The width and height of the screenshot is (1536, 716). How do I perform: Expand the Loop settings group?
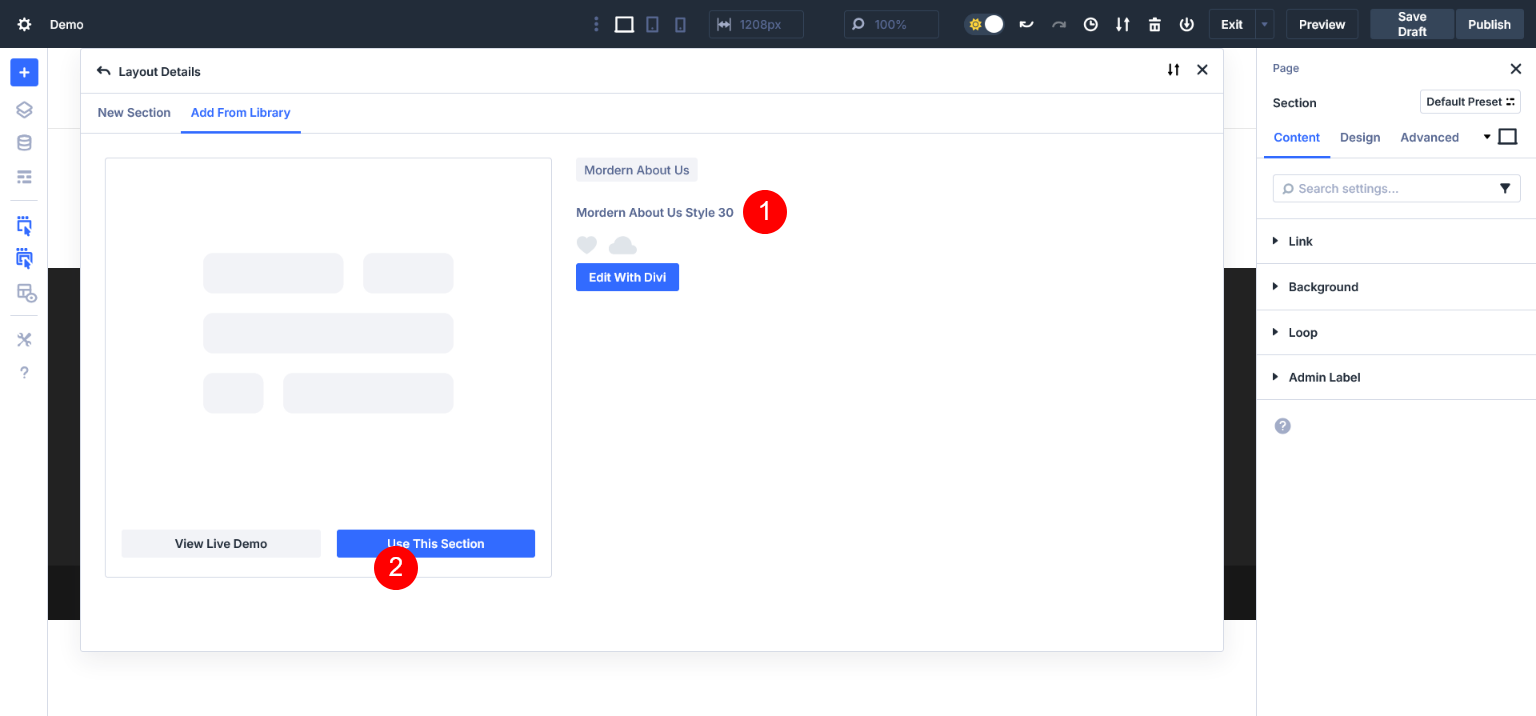[1396, 332]
